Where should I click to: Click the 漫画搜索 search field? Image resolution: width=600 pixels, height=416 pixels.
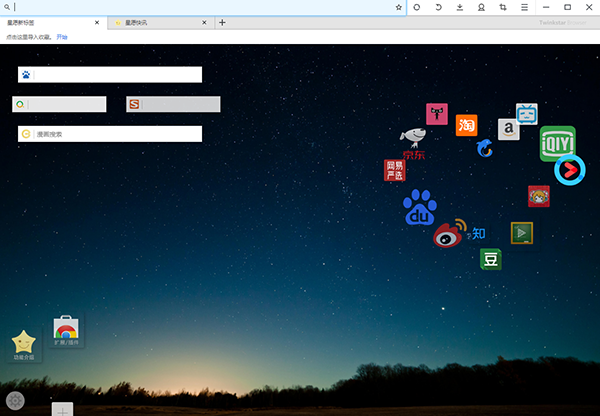[x=110, y=134]
